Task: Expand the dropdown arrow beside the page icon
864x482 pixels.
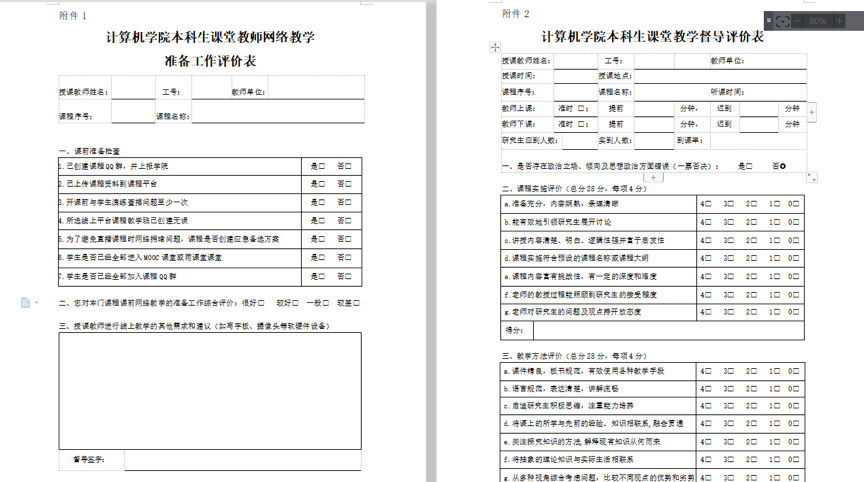Action: click(x=36, y=303)
